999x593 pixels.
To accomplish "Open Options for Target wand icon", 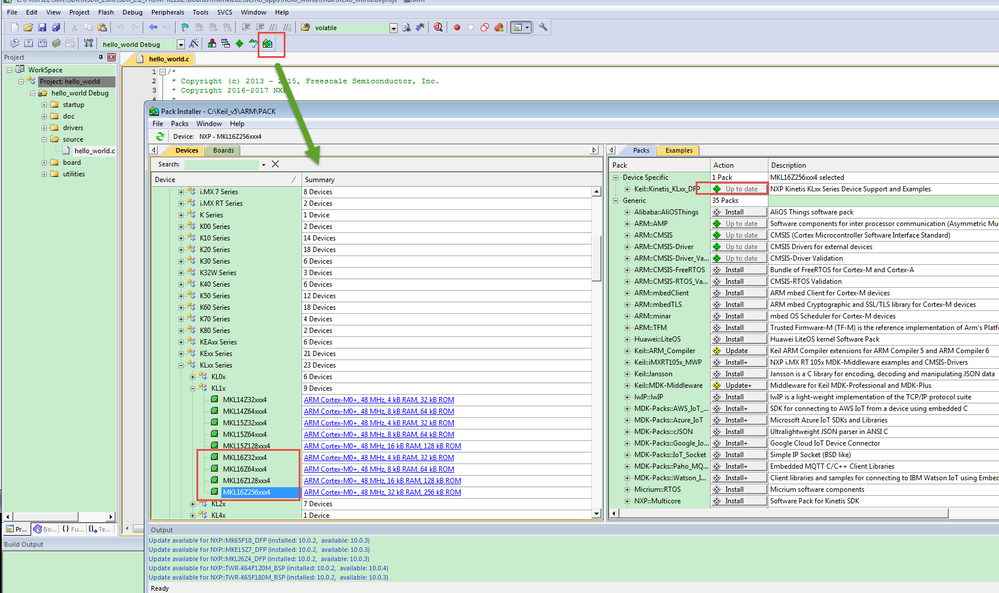I will (x=194, y=43).
